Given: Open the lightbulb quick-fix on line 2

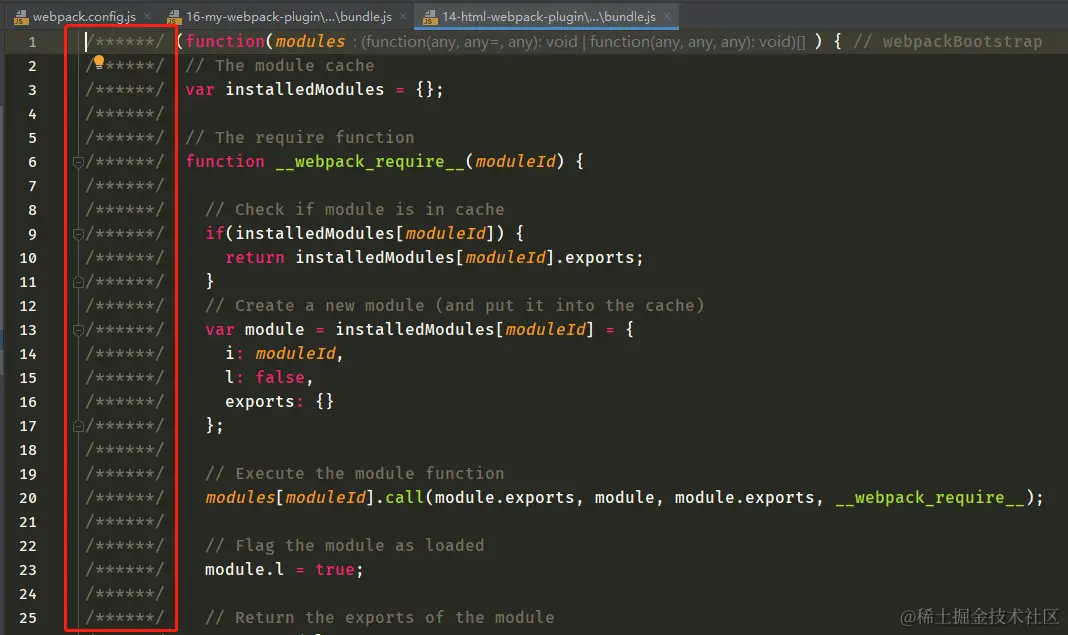Looking at the screenshot, I should coord(99,62).
